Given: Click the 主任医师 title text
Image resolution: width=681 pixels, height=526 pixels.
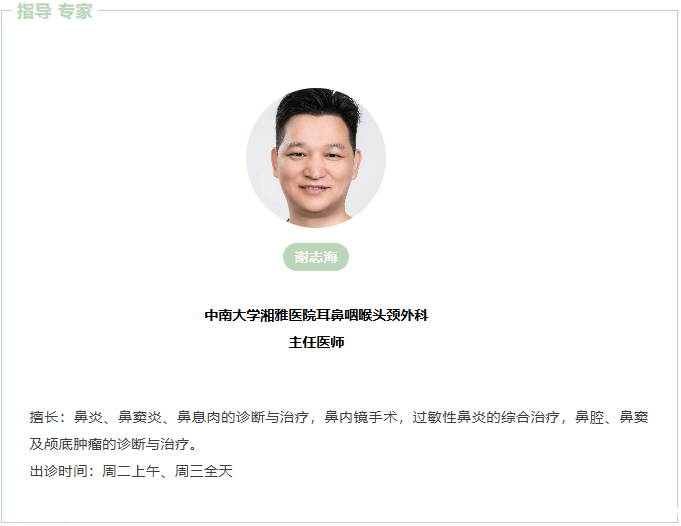Looking at the screenshot, I should click(x=316, y=342).
